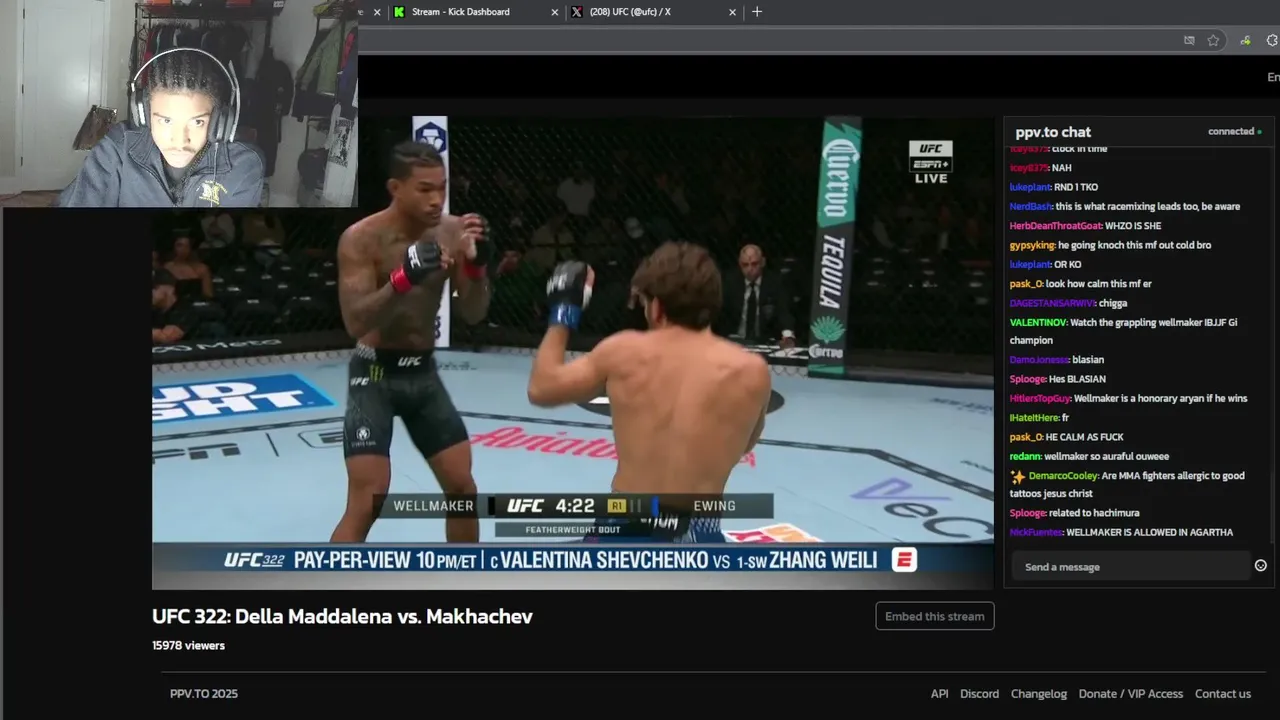
Task: Click EWING name on fight scoreboard
Action: (714, 506)
